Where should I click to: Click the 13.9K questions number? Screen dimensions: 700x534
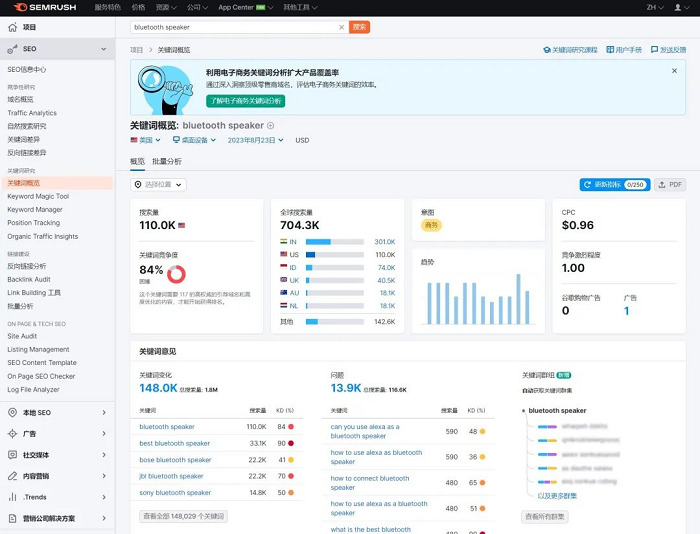346,388
